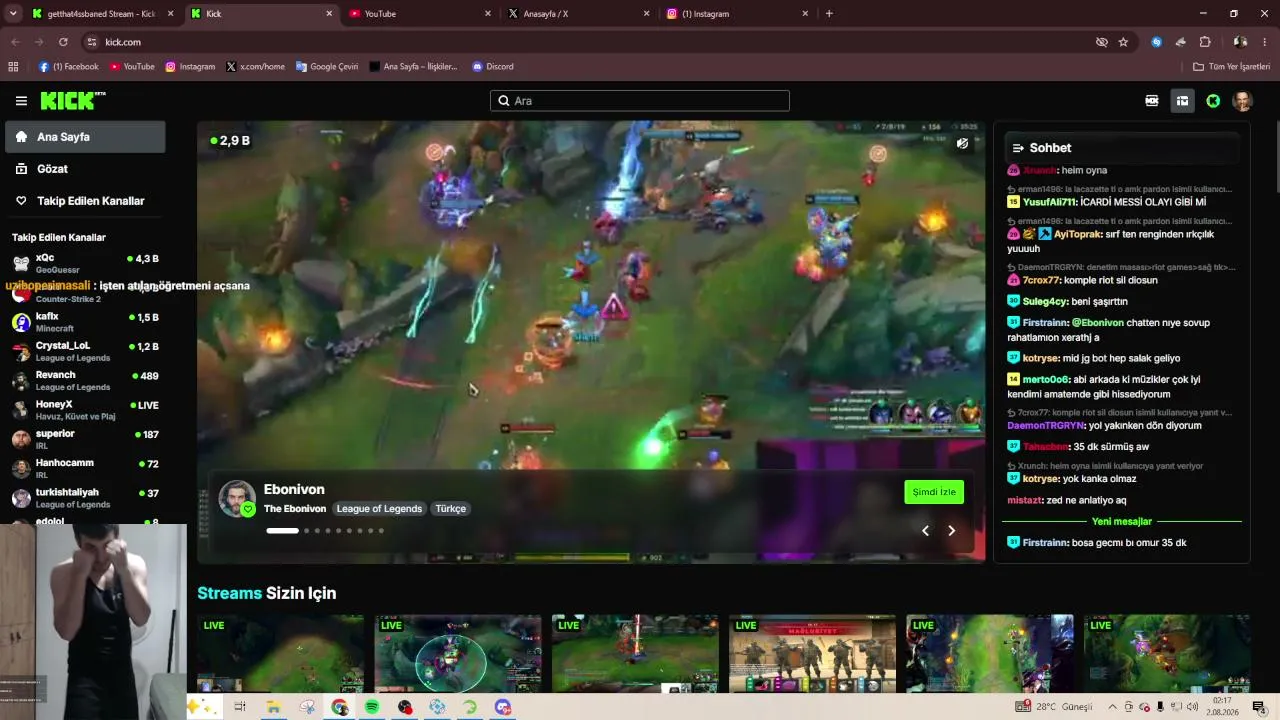Open Crystal_LoL channel in sidebar
The height and width of the screenshot is (720, 1280).
coord(85,351)
